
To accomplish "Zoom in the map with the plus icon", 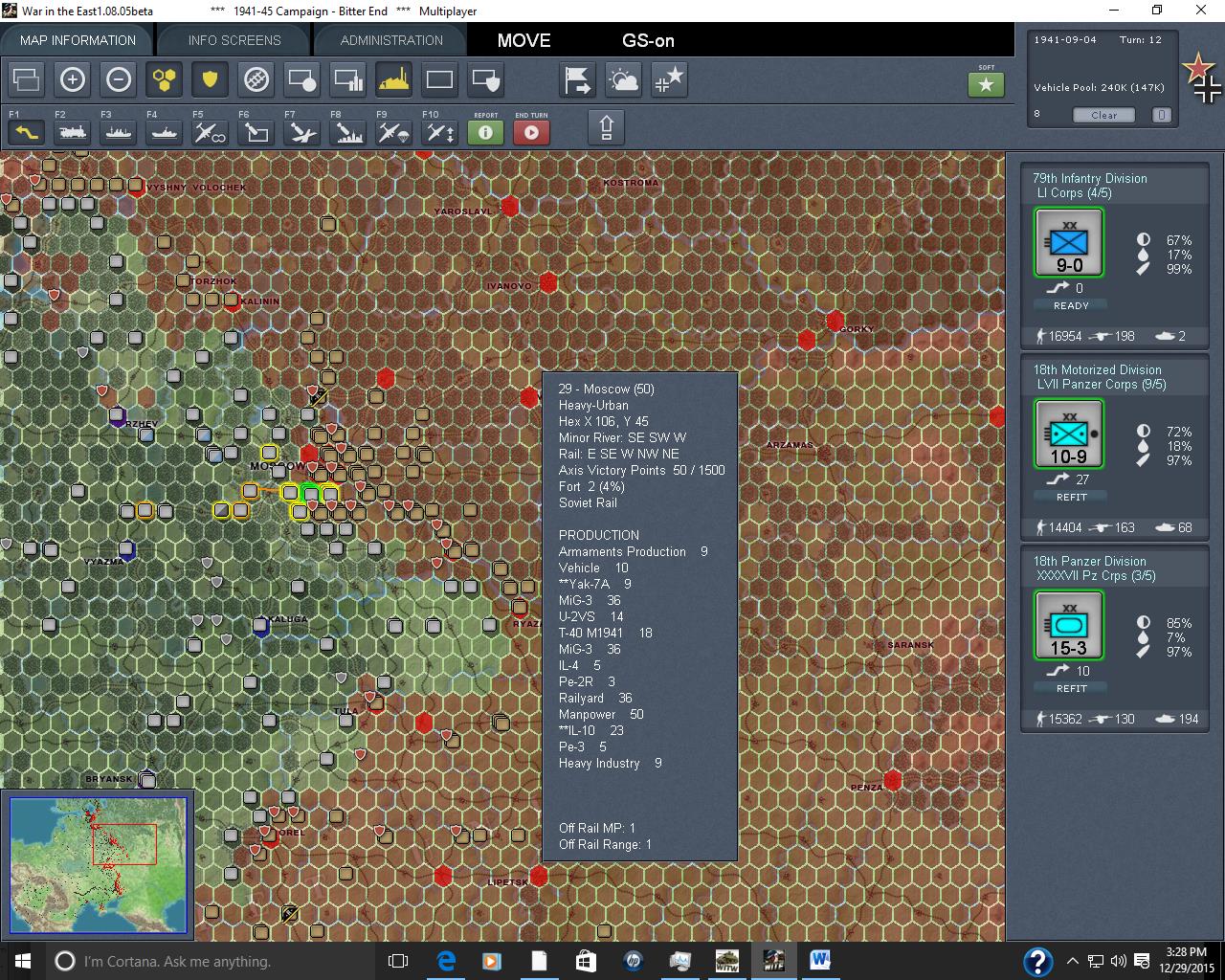I will tap(73, 79).
